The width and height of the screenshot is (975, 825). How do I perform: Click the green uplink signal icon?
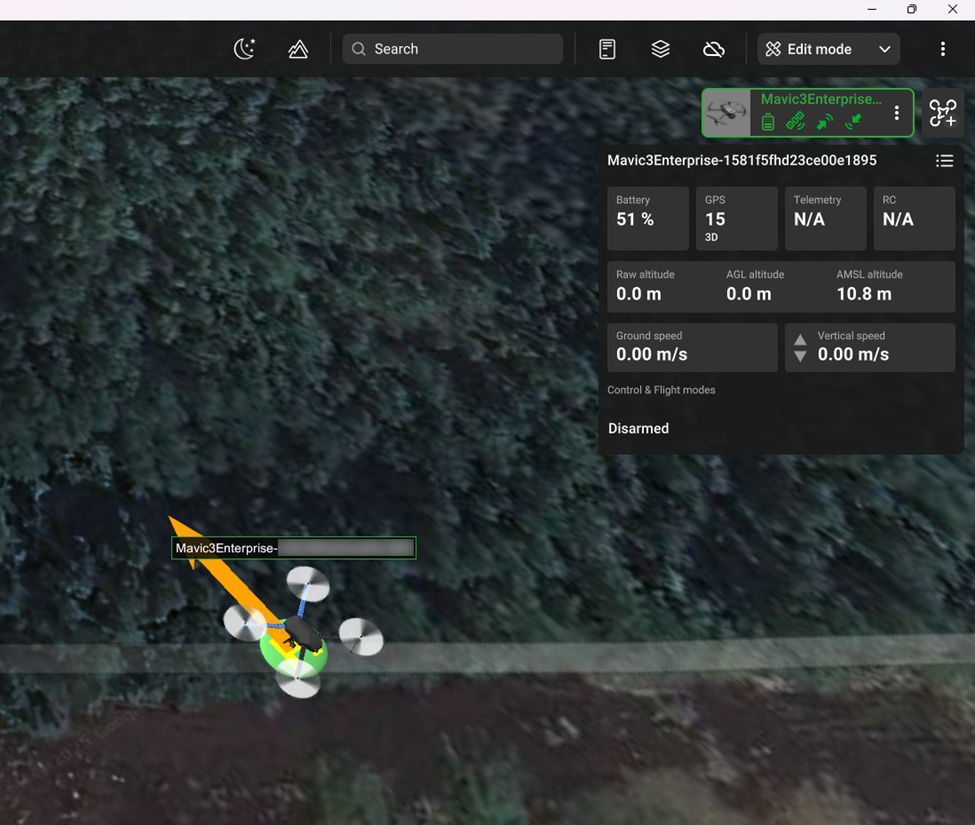pyautogui.click(x=825, y=122)
